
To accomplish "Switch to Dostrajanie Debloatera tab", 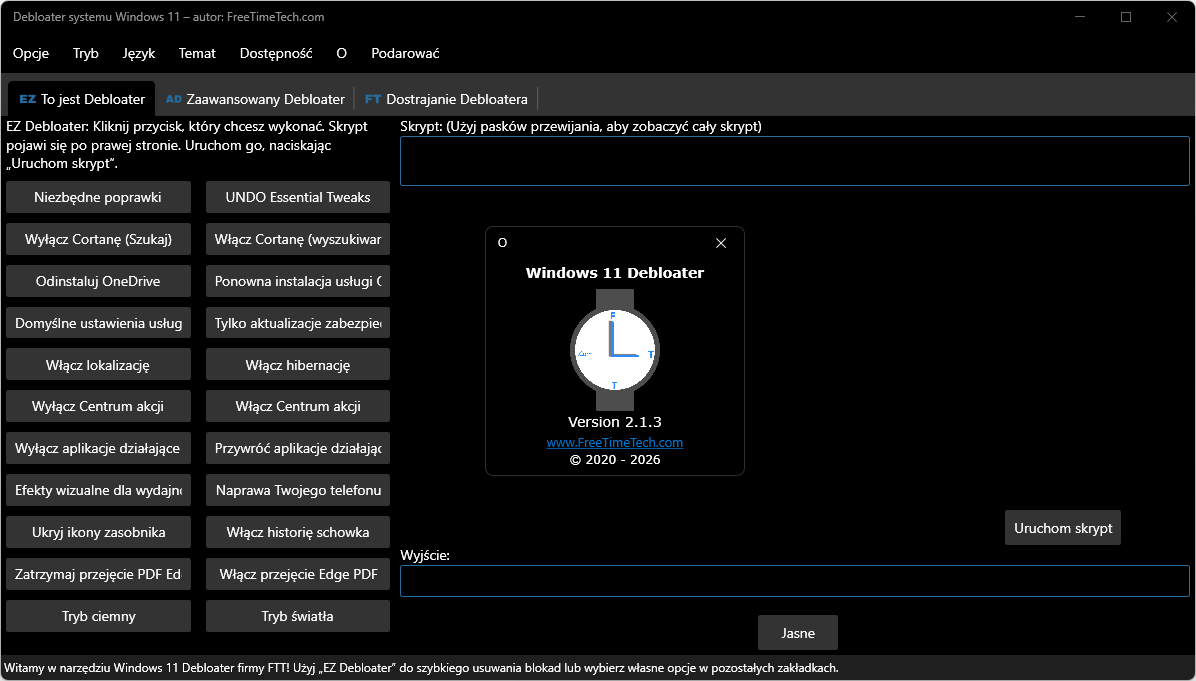I will click(446, 99).
